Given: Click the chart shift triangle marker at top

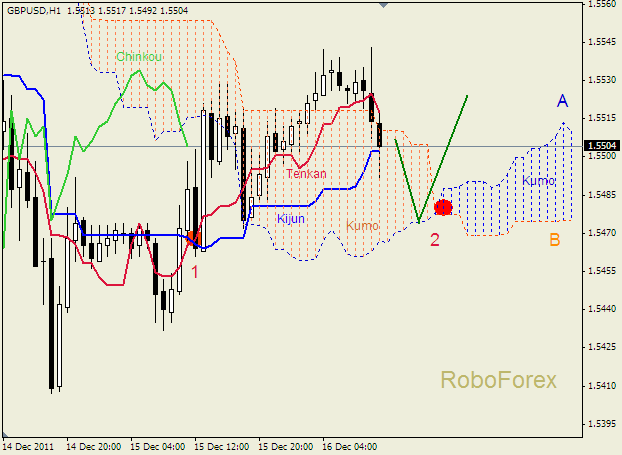Looking at the screenshot, I should click(383, 5).
